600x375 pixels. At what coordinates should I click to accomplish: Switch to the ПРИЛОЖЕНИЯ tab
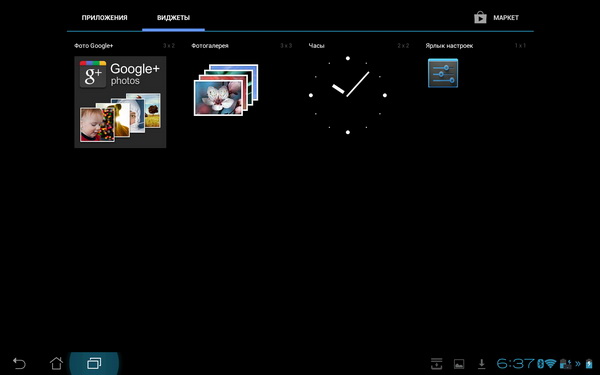104,18
